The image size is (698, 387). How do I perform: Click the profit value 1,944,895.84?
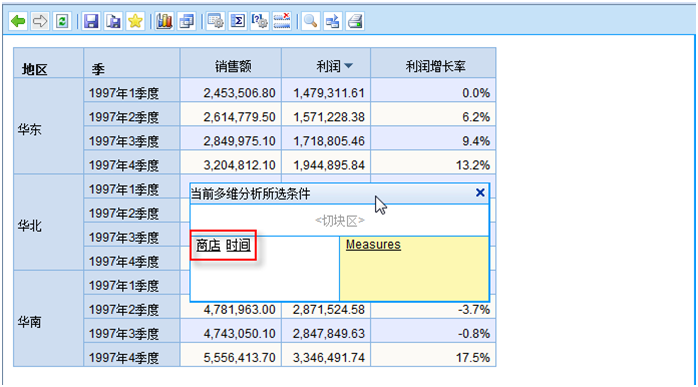pos(329,165)
